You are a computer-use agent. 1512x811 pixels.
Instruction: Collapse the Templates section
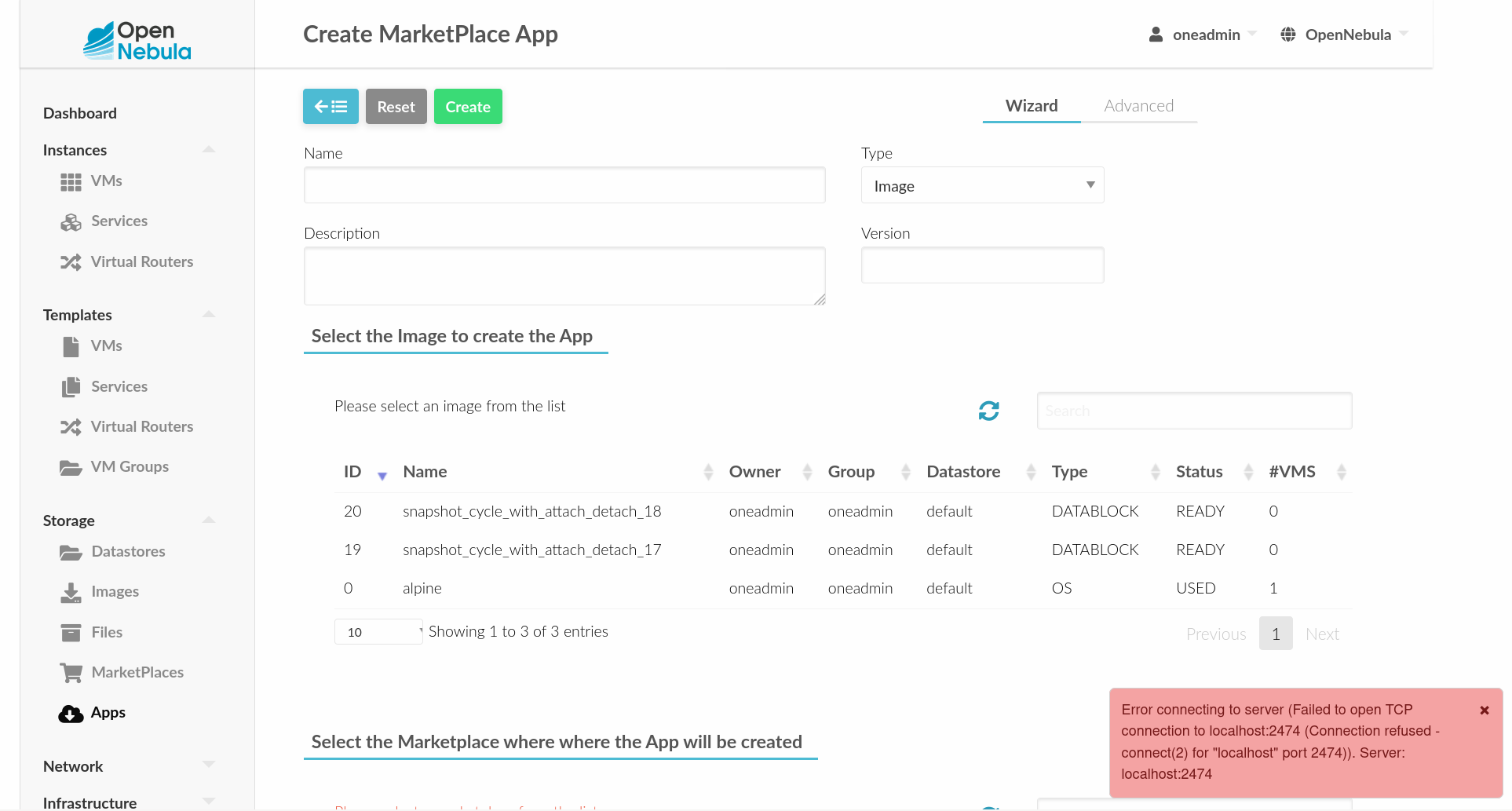(x=207, y=312)
